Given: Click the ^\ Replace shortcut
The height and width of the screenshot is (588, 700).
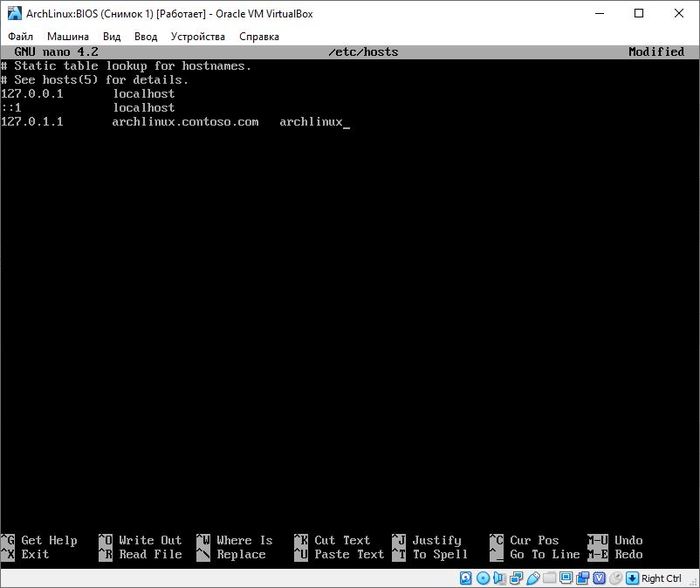Looking at the screenshot, I should (231, 554).
